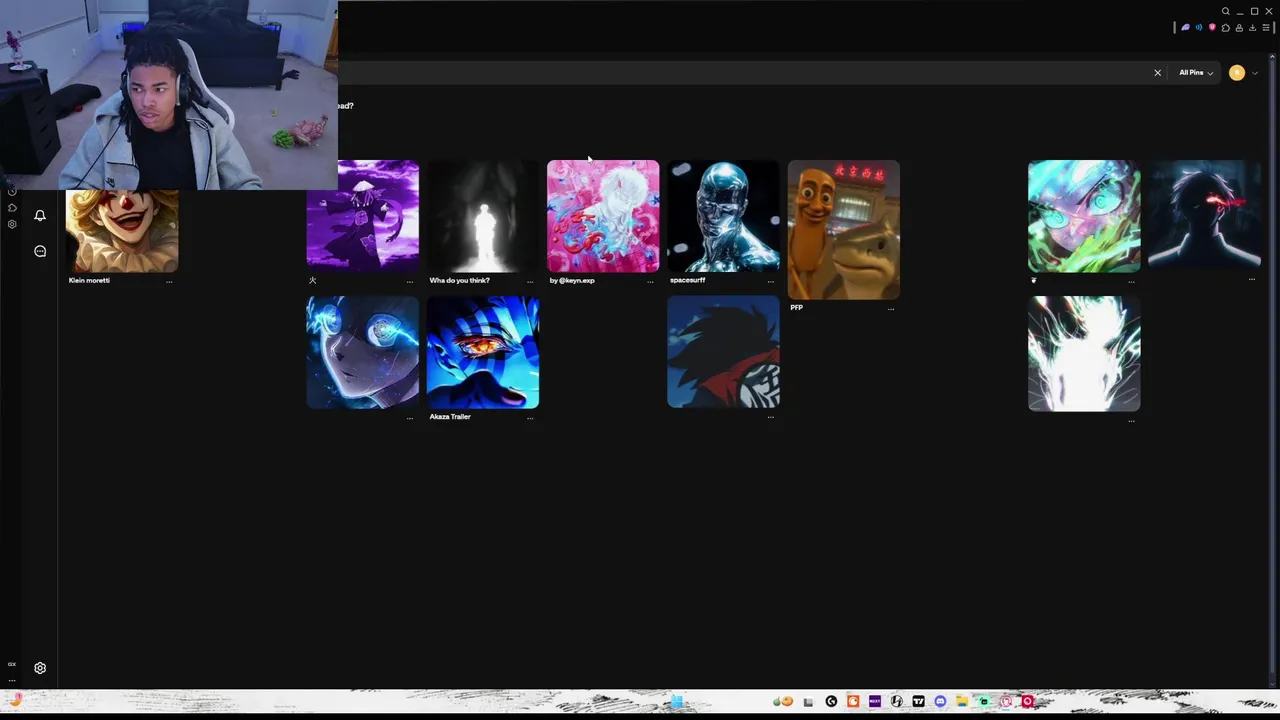Open the browser easy setup menu icon
Image resolution: width=1280 pixels, height=720 pixels.
click(1266, 28)
